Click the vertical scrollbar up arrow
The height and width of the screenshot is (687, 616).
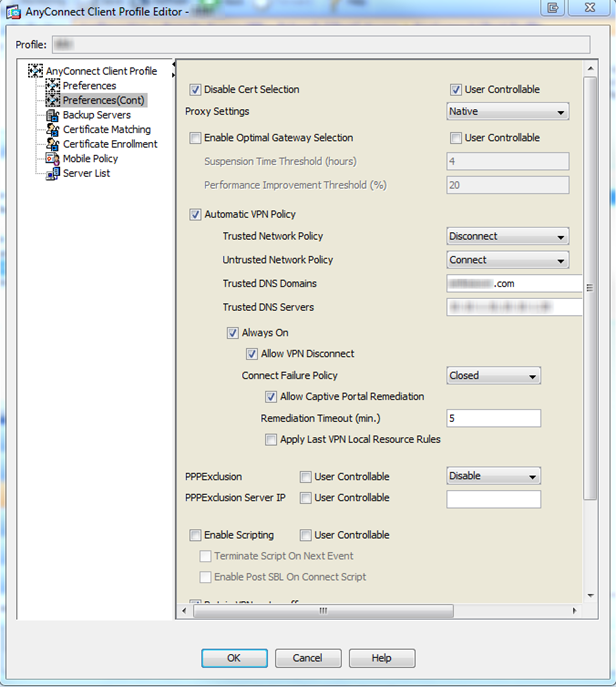point(590,69)
